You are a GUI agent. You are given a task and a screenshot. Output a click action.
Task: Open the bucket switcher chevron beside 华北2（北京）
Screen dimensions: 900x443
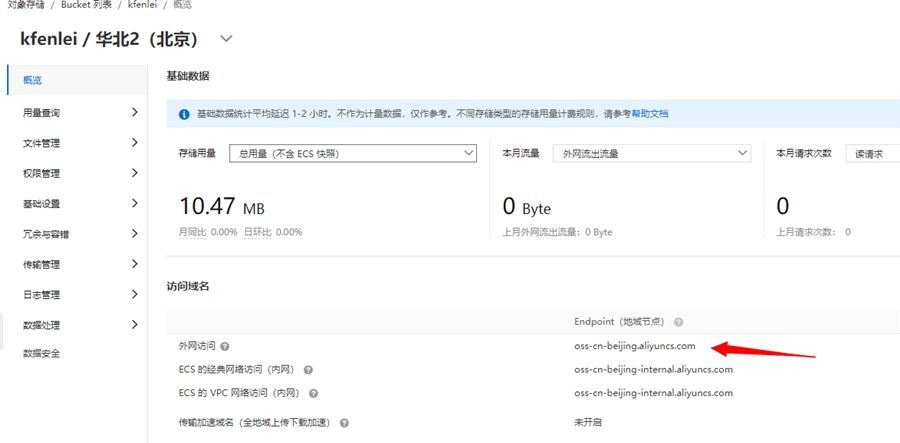click(226, 39)
